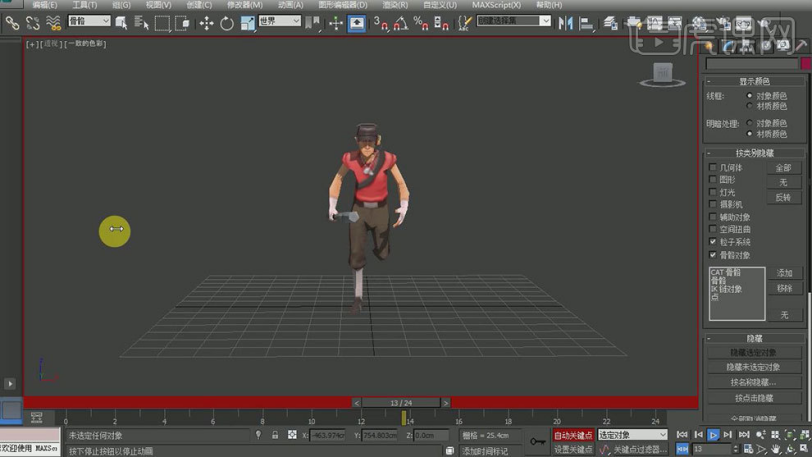Image resolution: width=812 pixels, height=457 pixels.
Task: Collapse the 隐藏 rollout
Action: (754, 338)
